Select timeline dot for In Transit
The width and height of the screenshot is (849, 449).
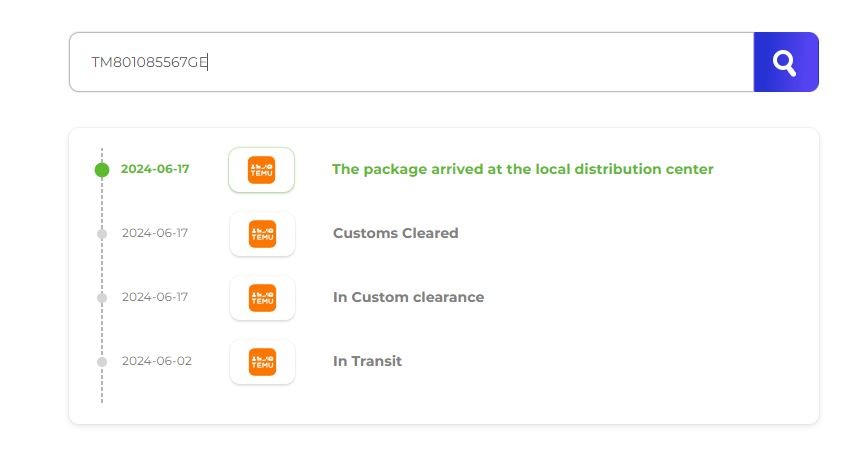(102, 362)
